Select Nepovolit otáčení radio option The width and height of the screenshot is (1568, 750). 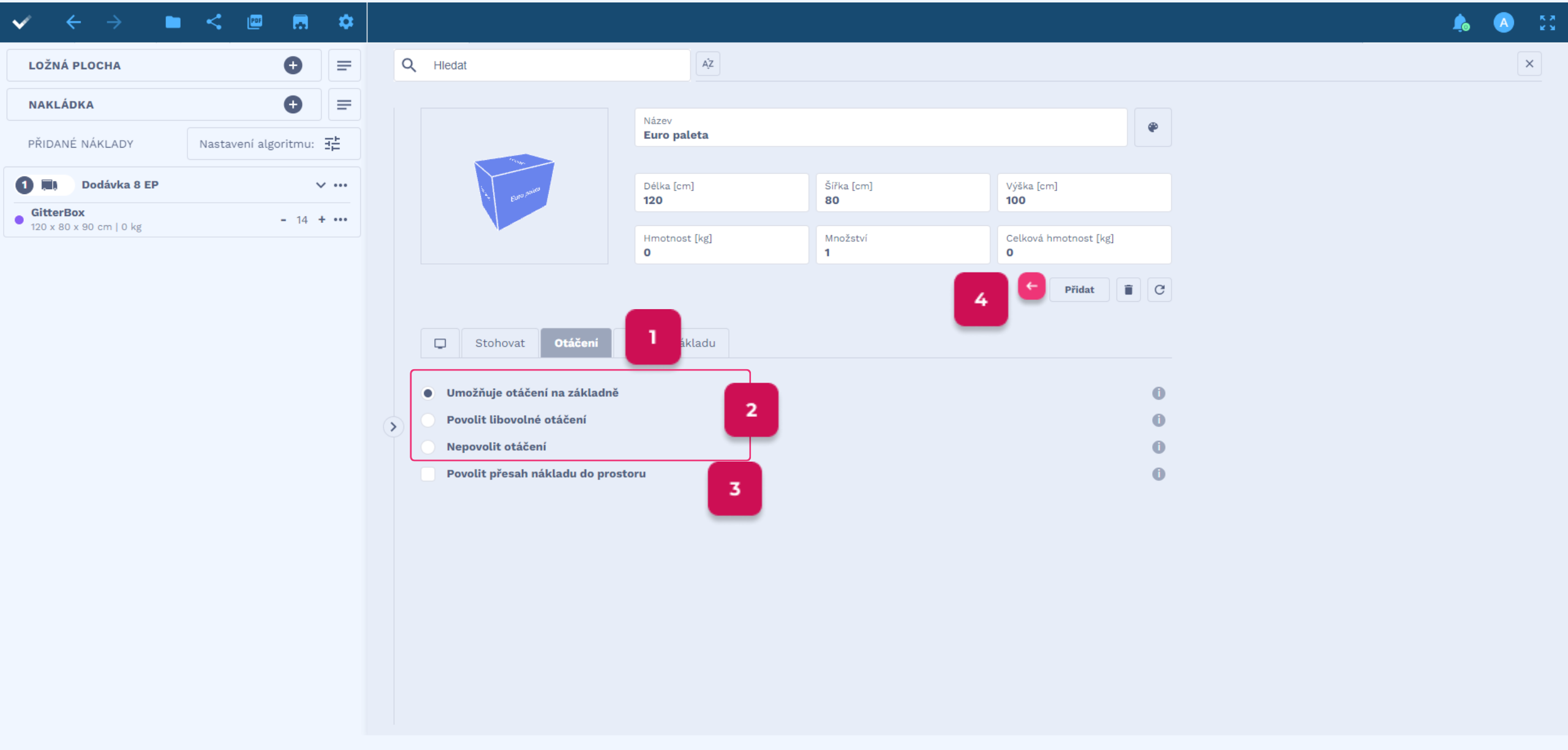(x=428, y=447)
